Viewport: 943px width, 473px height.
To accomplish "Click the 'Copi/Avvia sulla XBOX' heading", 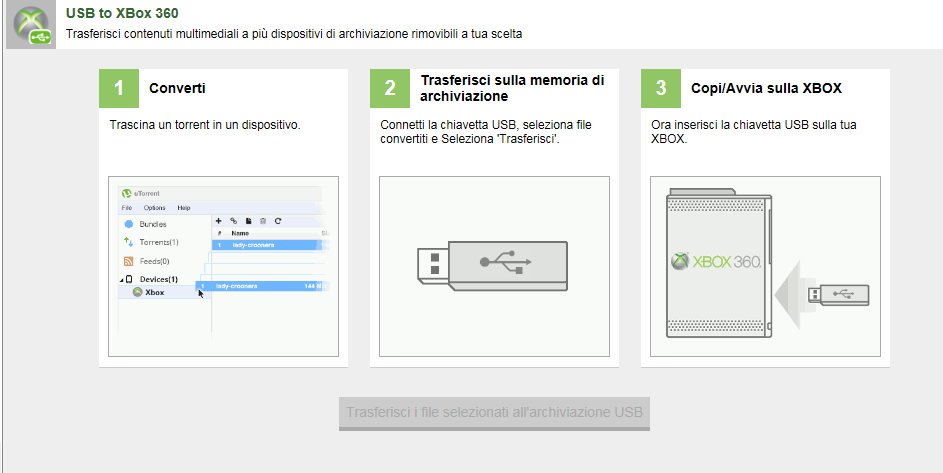I will [766, 88].
